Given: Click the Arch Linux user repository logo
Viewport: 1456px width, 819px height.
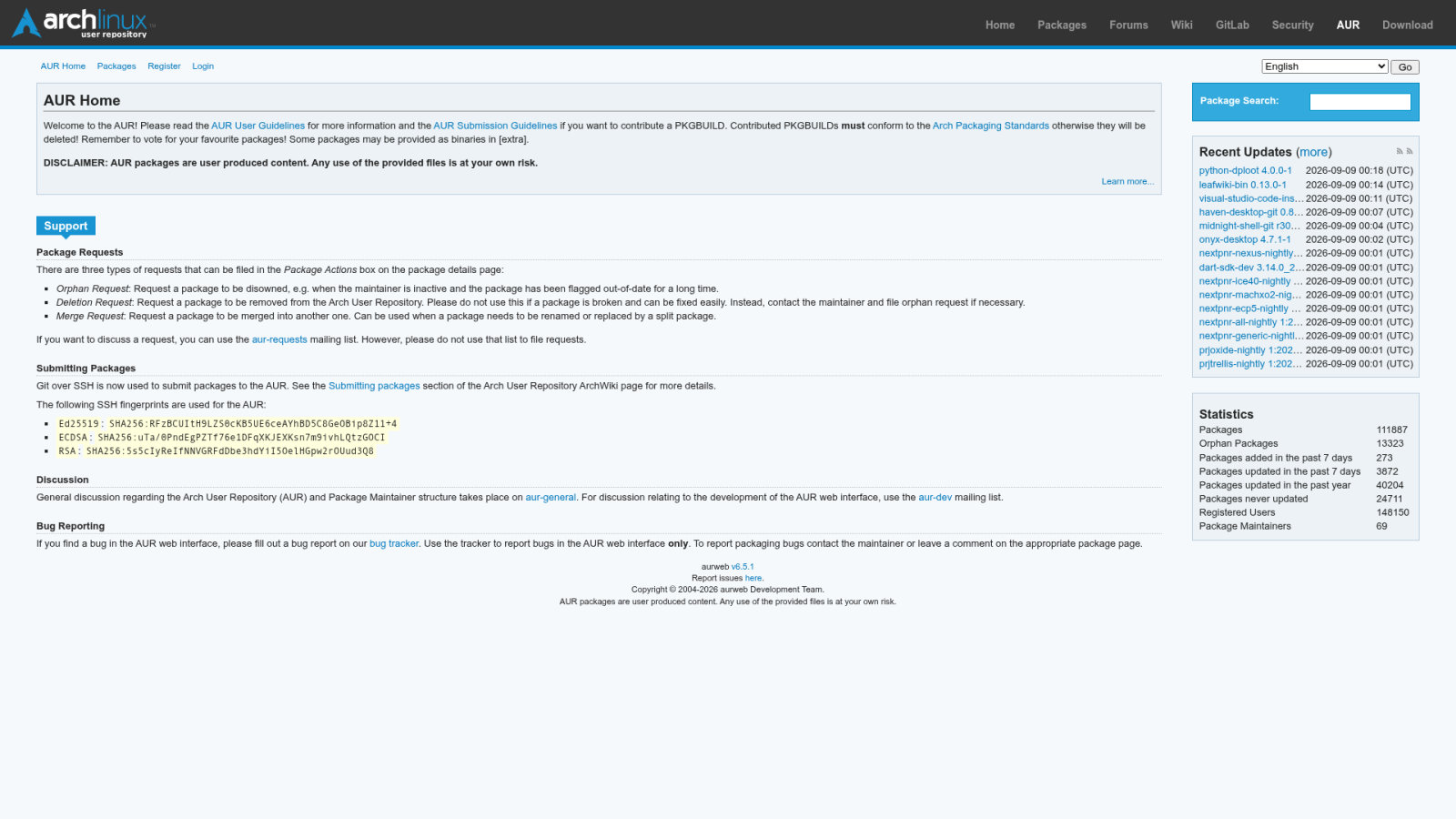Looking at the screenshot, I should pyautogui.click(x=84, y=23).
